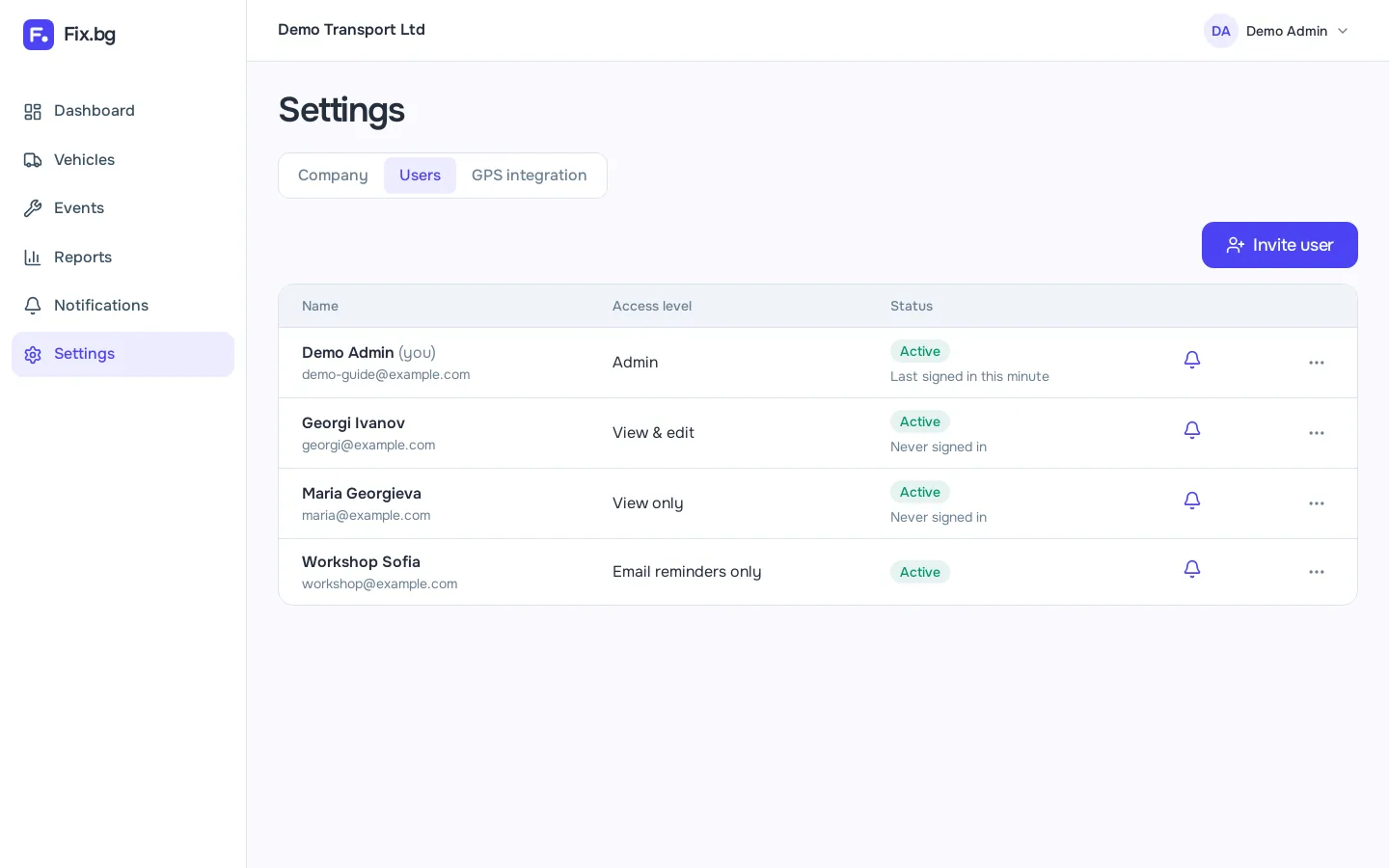Click the Invite user button

(1279, 245)
